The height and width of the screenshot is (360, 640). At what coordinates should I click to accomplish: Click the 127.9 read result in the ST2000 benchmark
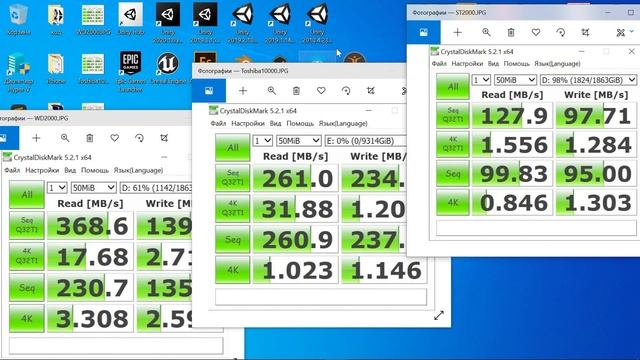512,116
